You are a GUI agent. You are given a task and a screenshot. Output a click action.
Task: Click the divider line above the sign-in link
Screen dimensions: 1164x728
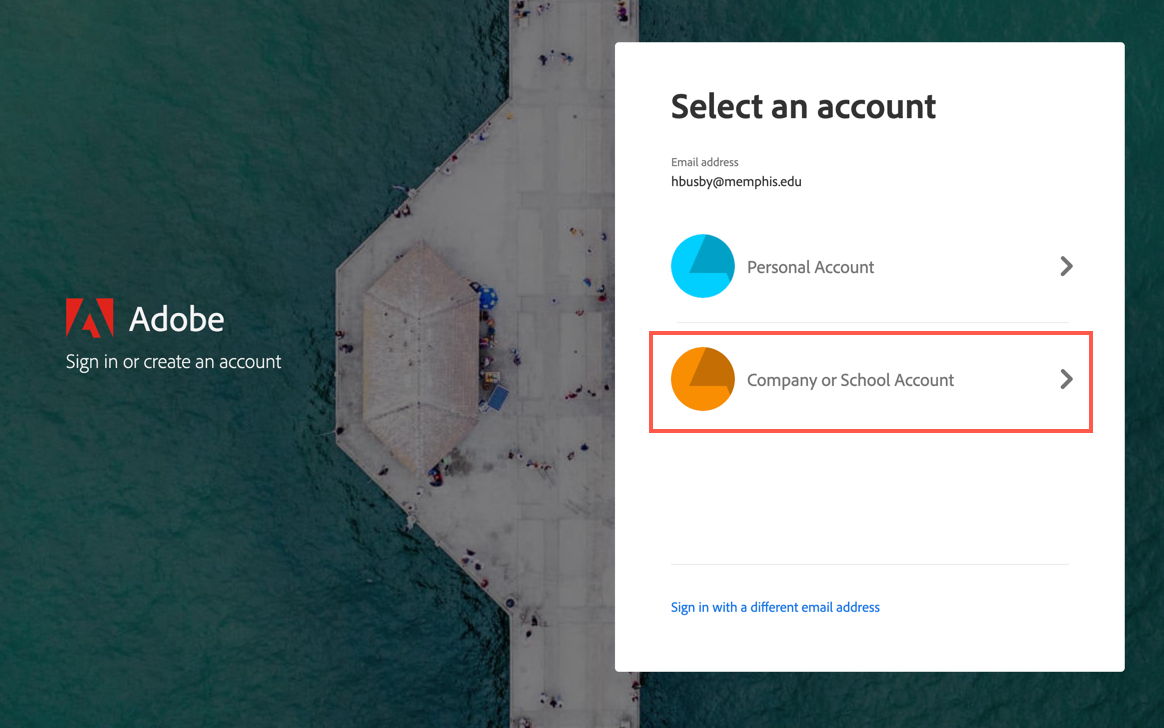coord(869,565)
